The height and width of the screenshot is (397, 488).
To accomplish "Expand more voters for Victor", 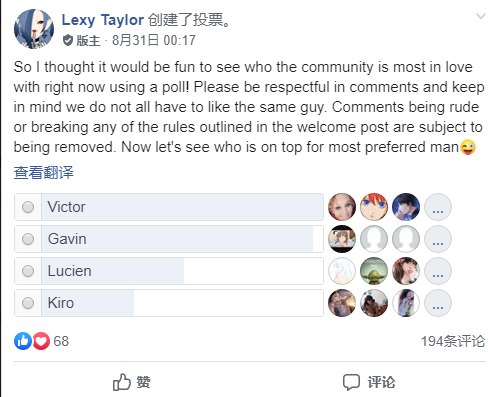I will [x=438, y=207].
